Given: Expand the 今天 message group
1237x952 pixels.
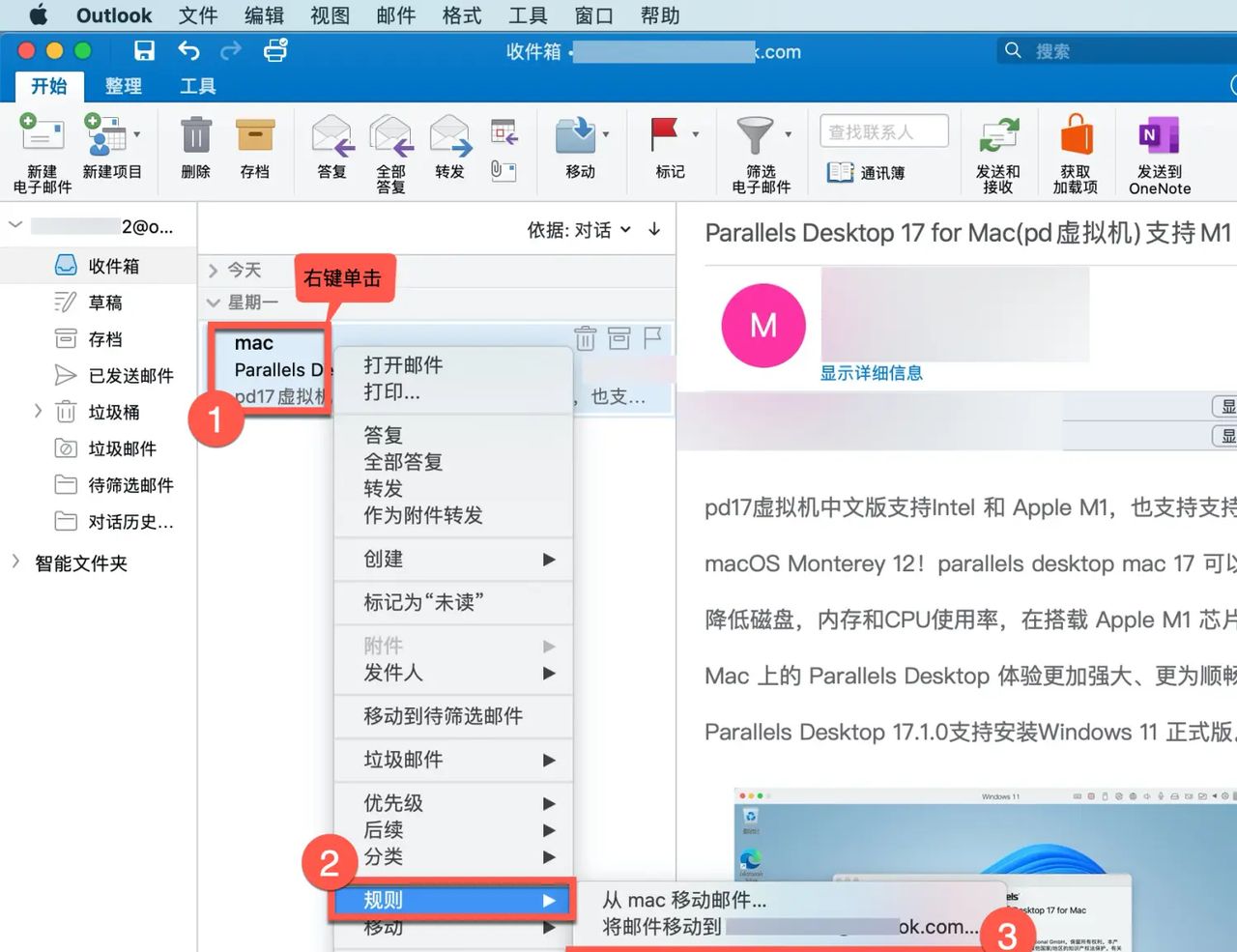Looking at the screenshot, I should click(x=213, y=271).
